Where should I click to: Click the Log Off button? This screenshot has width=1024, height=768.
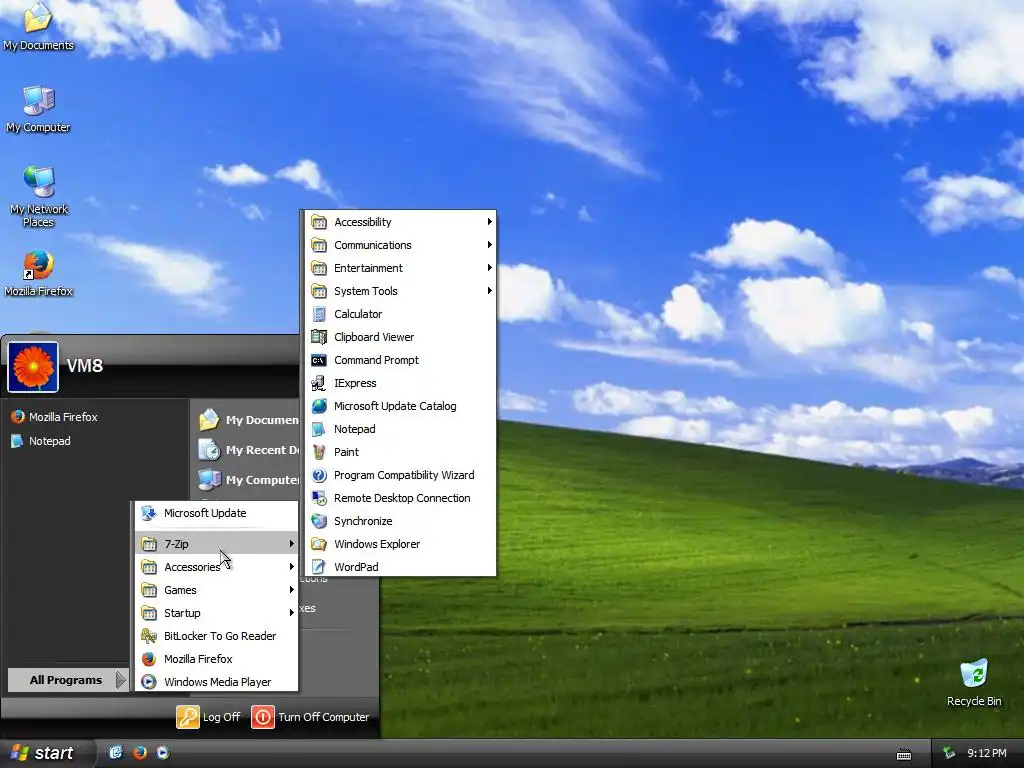click(x=209, y=717)
